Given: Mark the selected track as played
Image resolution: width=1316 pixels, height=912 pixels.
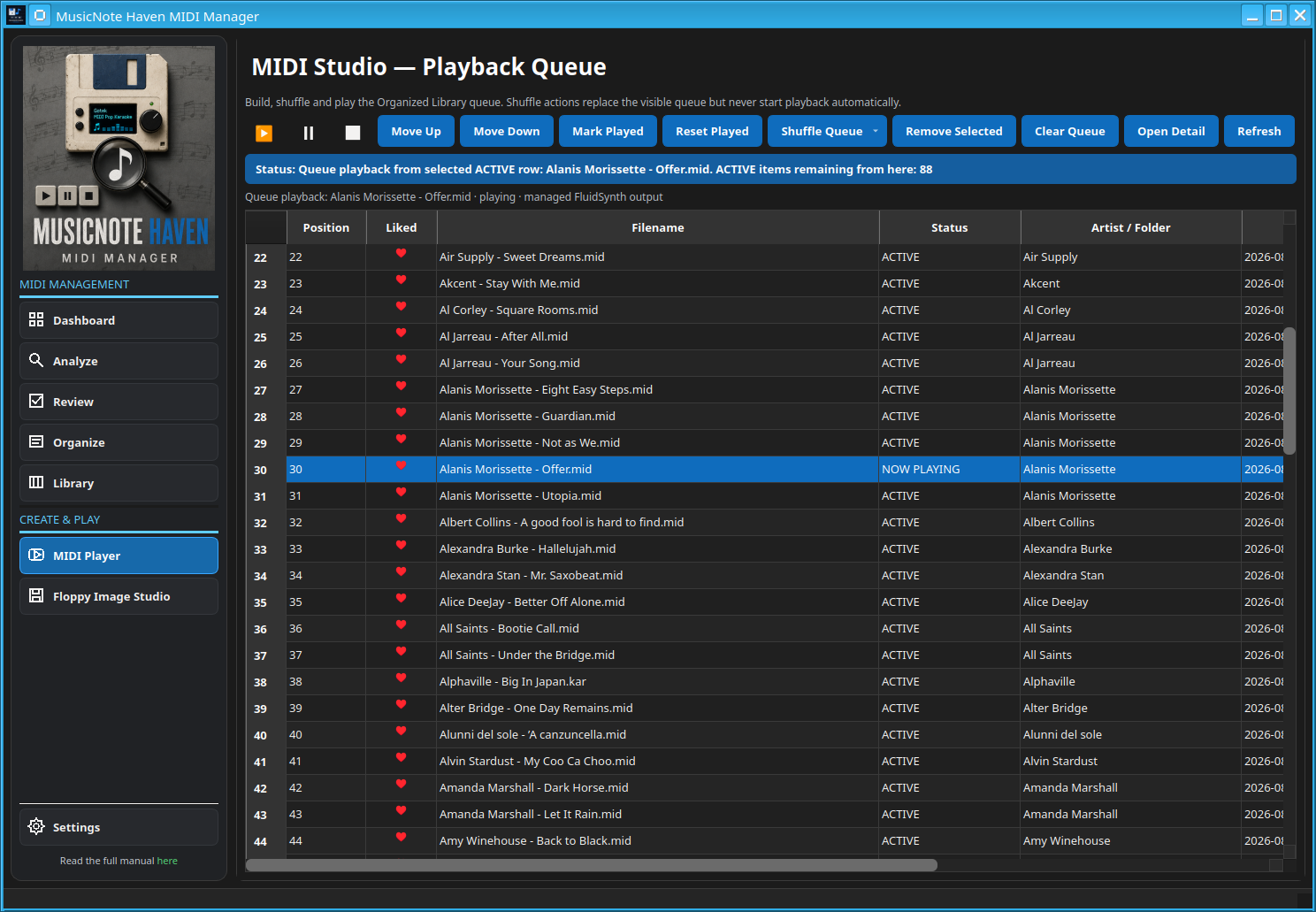Looking at the screenshot, I should (x=608, y=131).
